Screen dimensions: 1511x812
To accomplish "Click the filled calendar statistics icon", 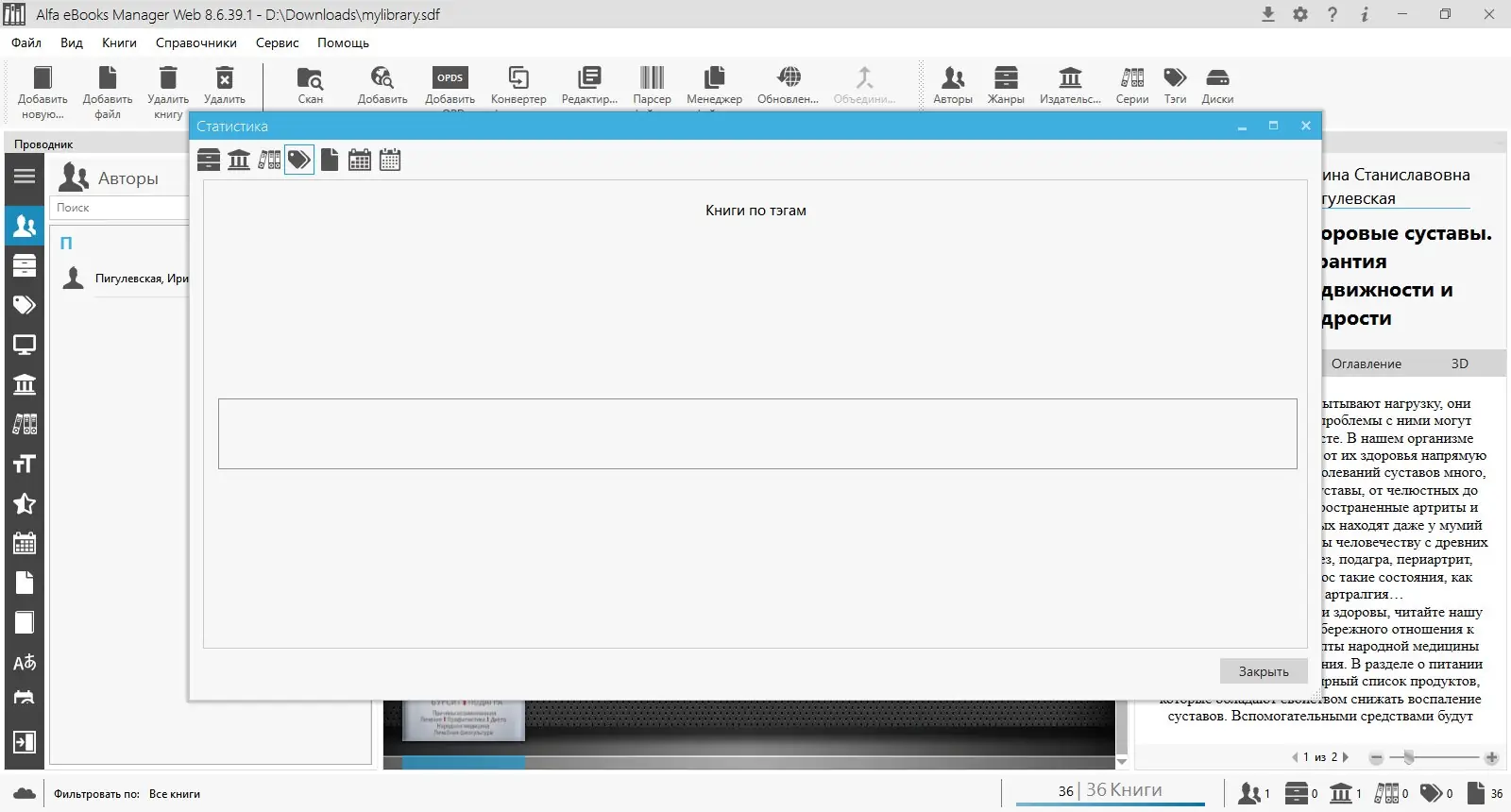I will [x=360, y=160].
